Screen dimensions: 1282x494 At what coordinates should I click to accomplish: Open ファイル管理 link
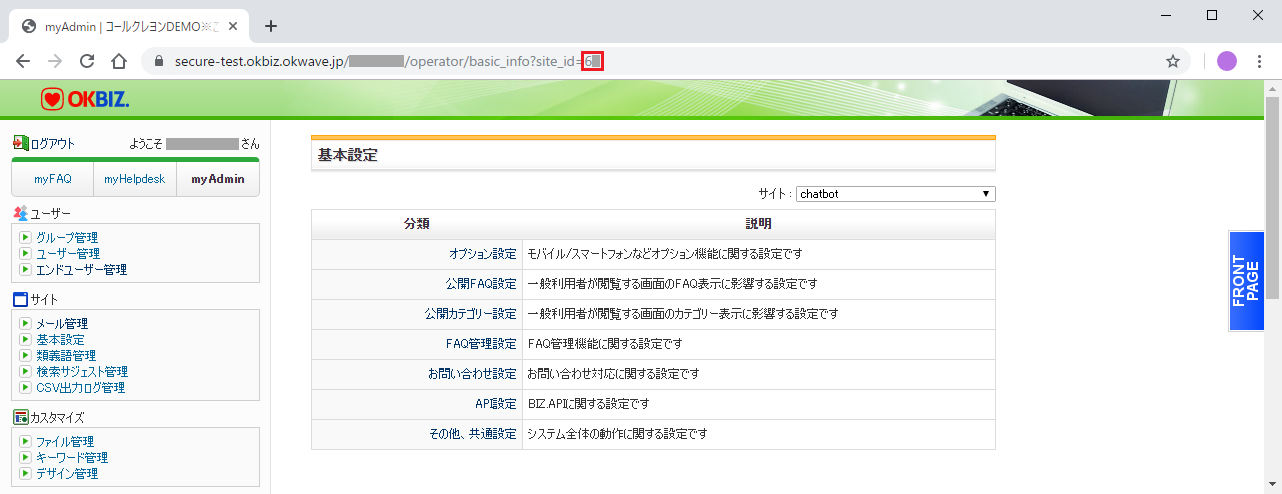(65, 442)
